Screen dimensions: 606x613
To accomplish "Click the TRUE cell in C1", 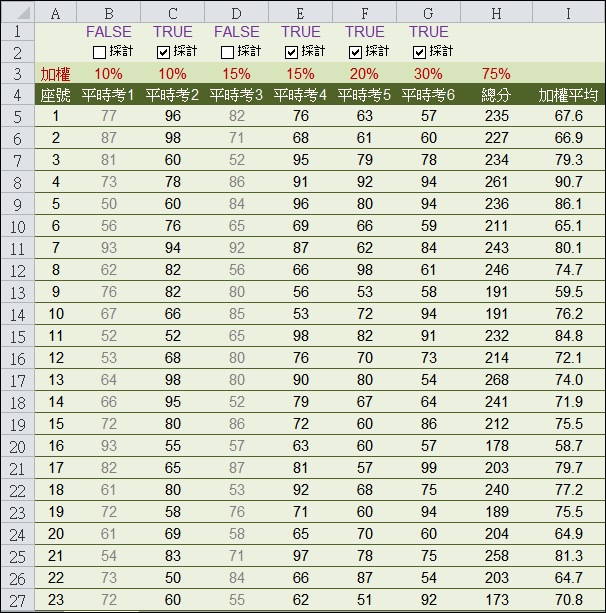I will [172, 32].
